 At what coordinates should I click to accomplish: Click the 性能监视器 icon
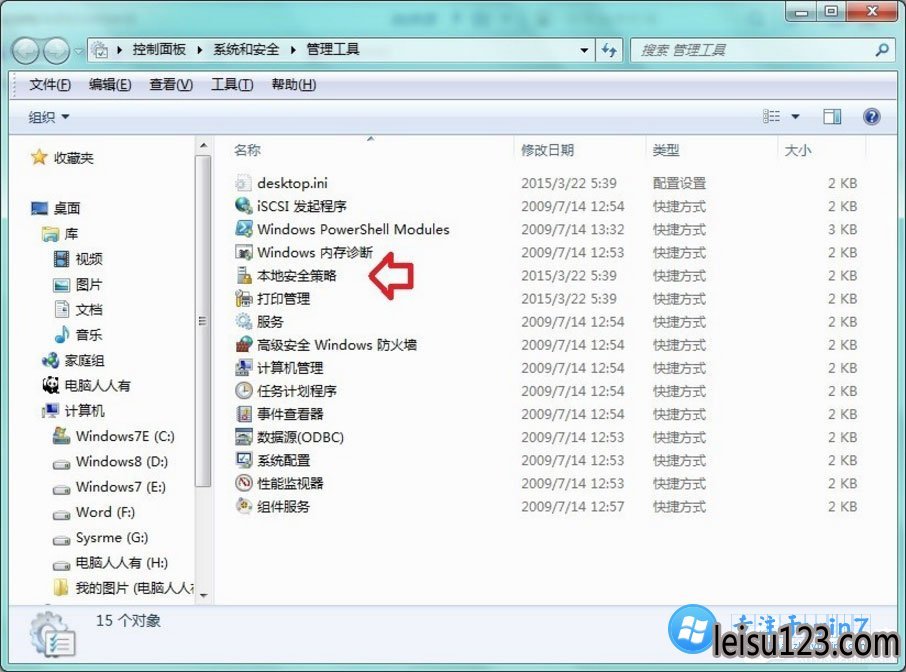[x=243, y=483]
